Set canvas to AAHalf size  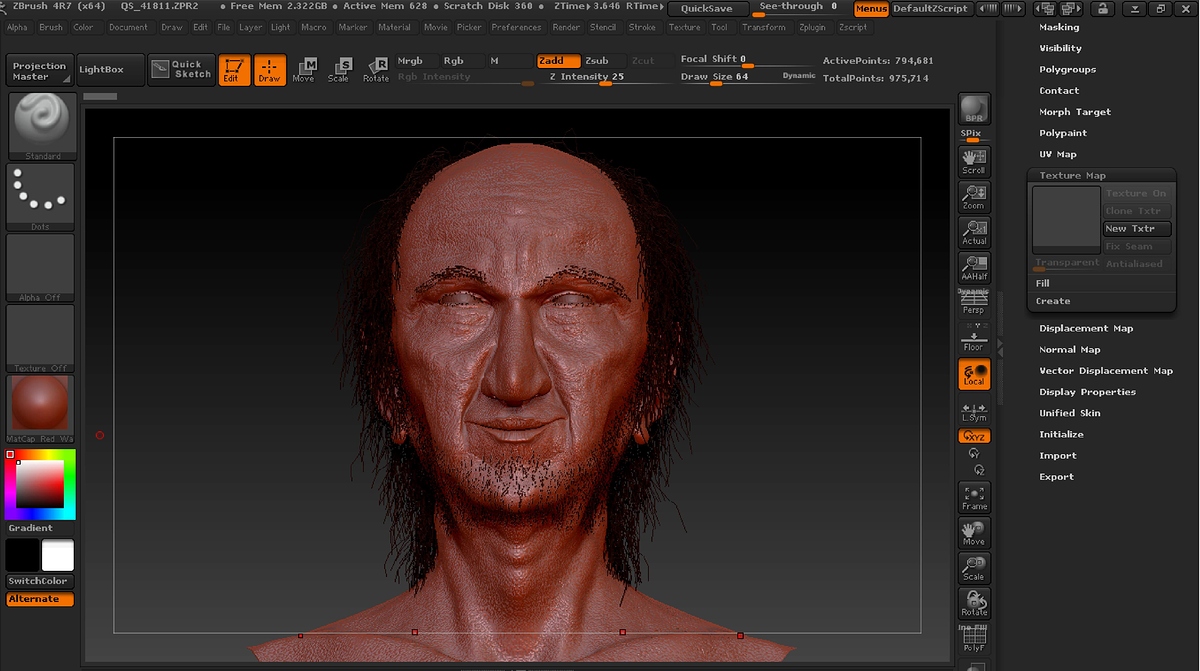[974, 268]
